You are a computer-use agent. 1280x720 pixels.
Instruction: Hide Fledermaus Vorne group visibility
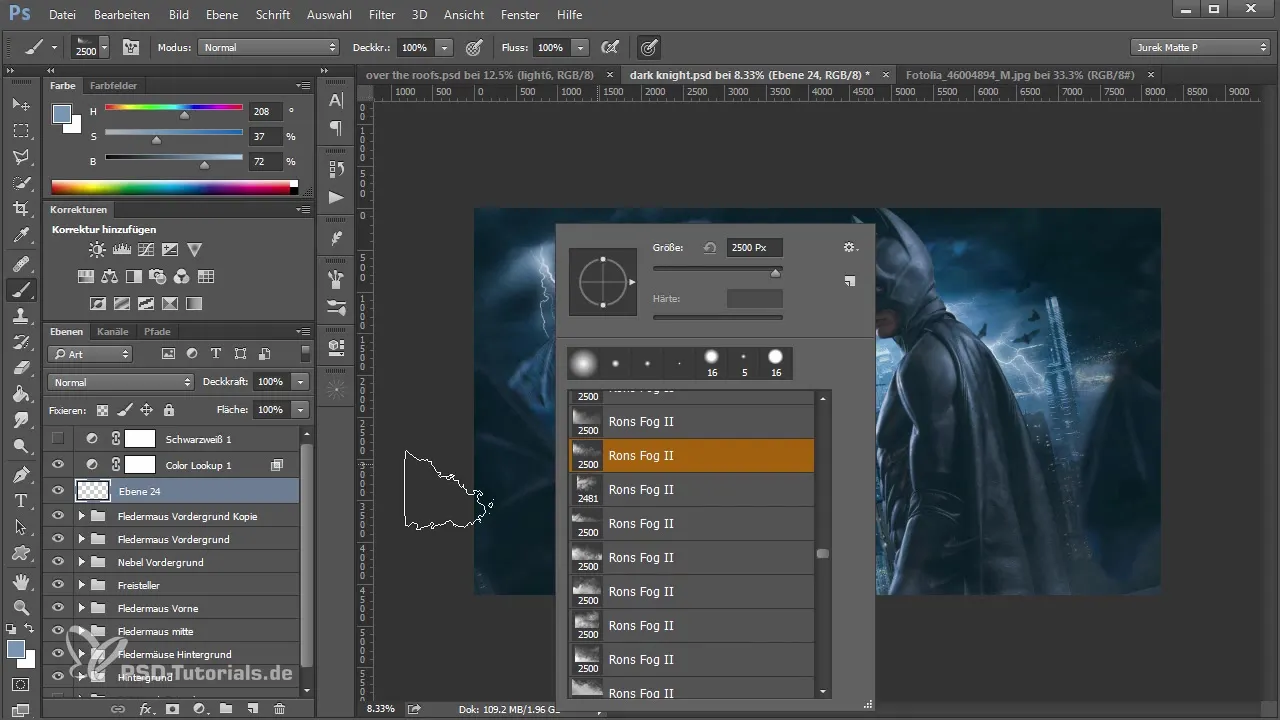point(58,608)
